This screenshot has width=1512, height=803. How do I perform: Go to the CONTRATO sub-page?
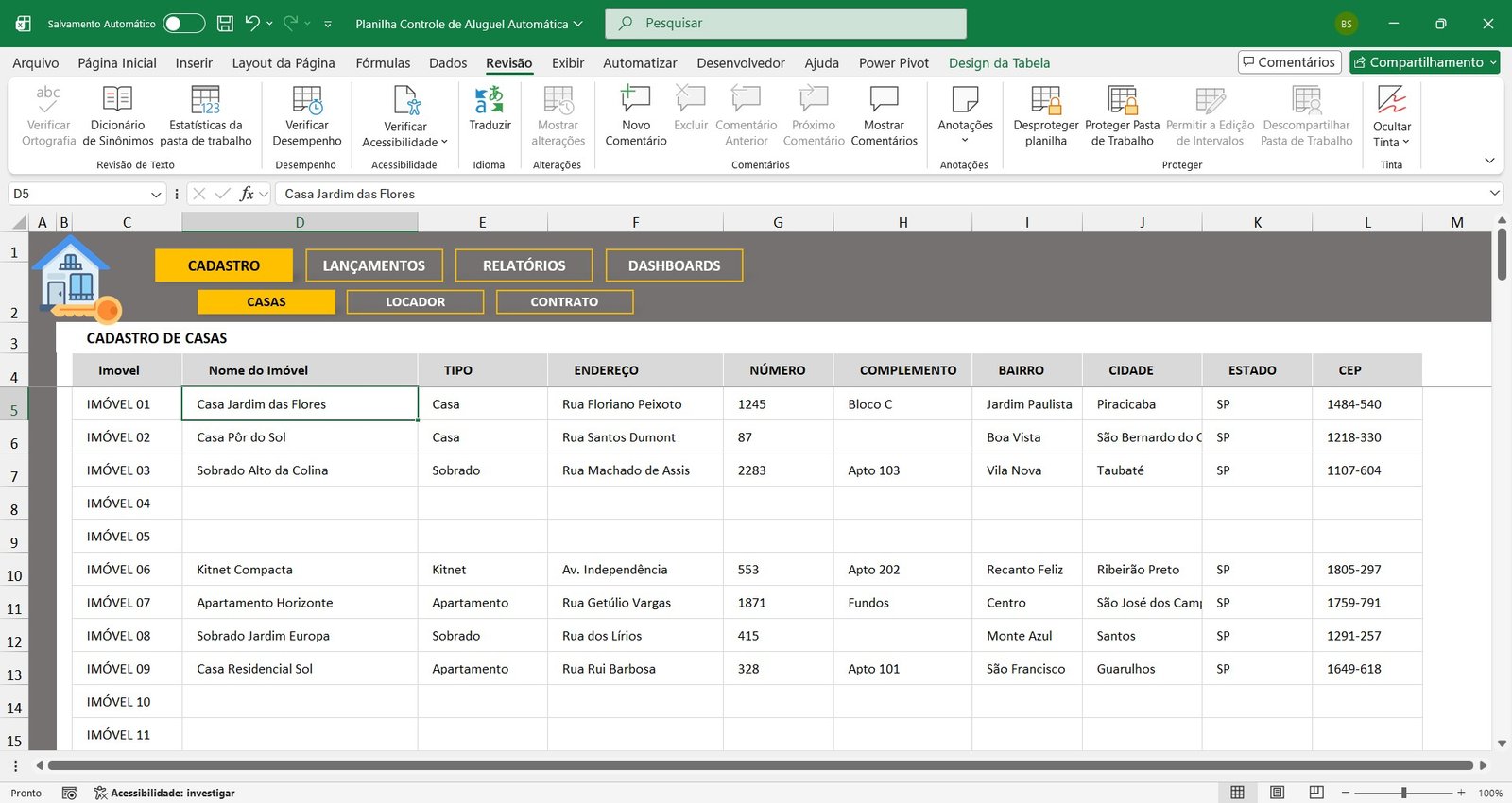[564, 301]
